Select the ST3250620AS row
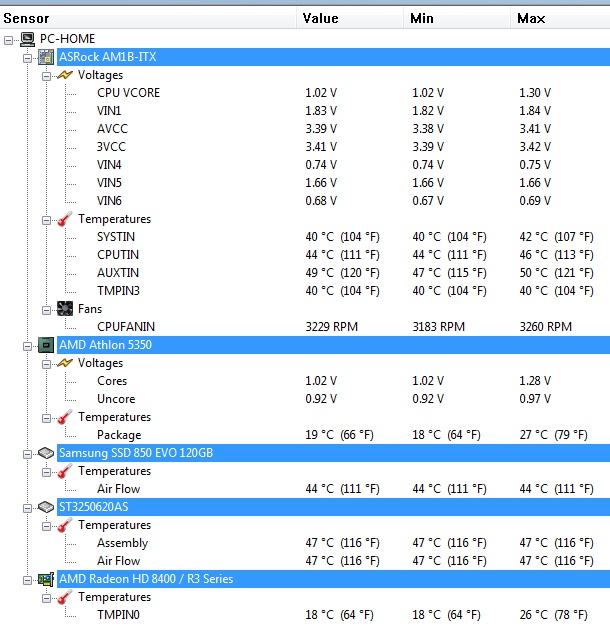The image size is (610, 642). pos(333,507)
